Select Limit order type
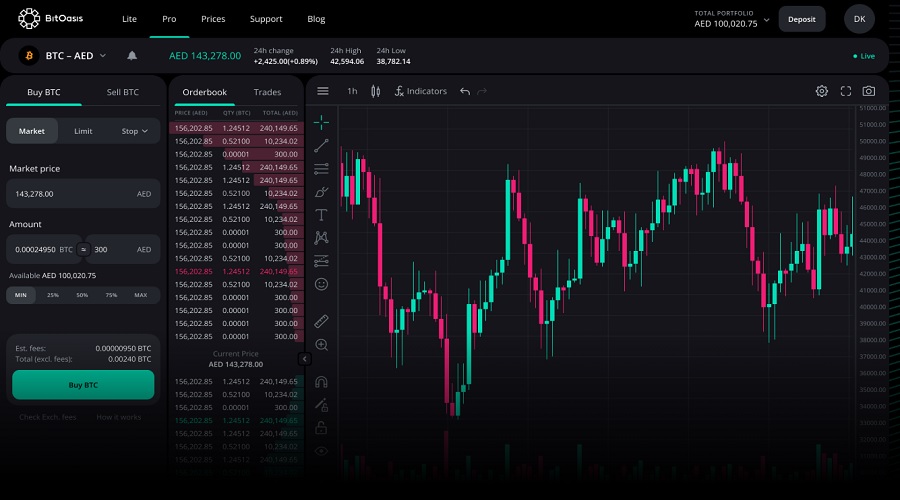The height and width of the screenshot is (500, 900). pyautogui.click(x=83, y=131)
